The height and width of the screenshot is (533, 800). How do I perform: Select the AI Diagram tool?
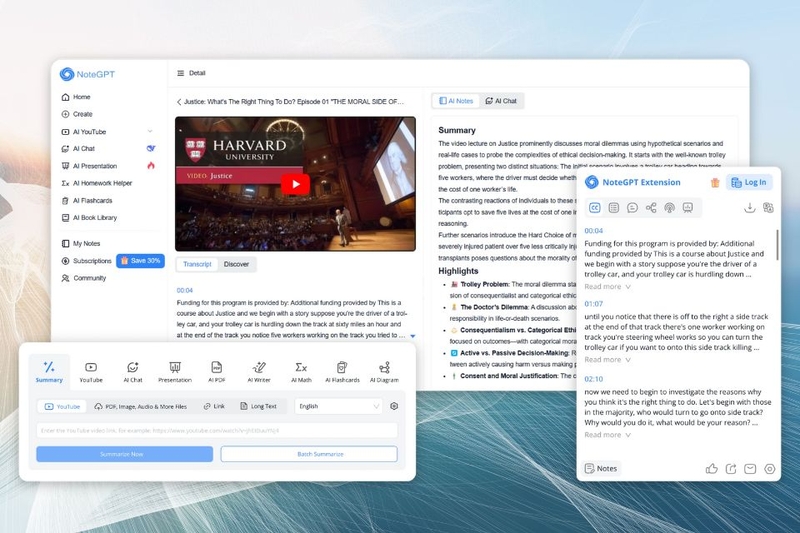(384, 372)
